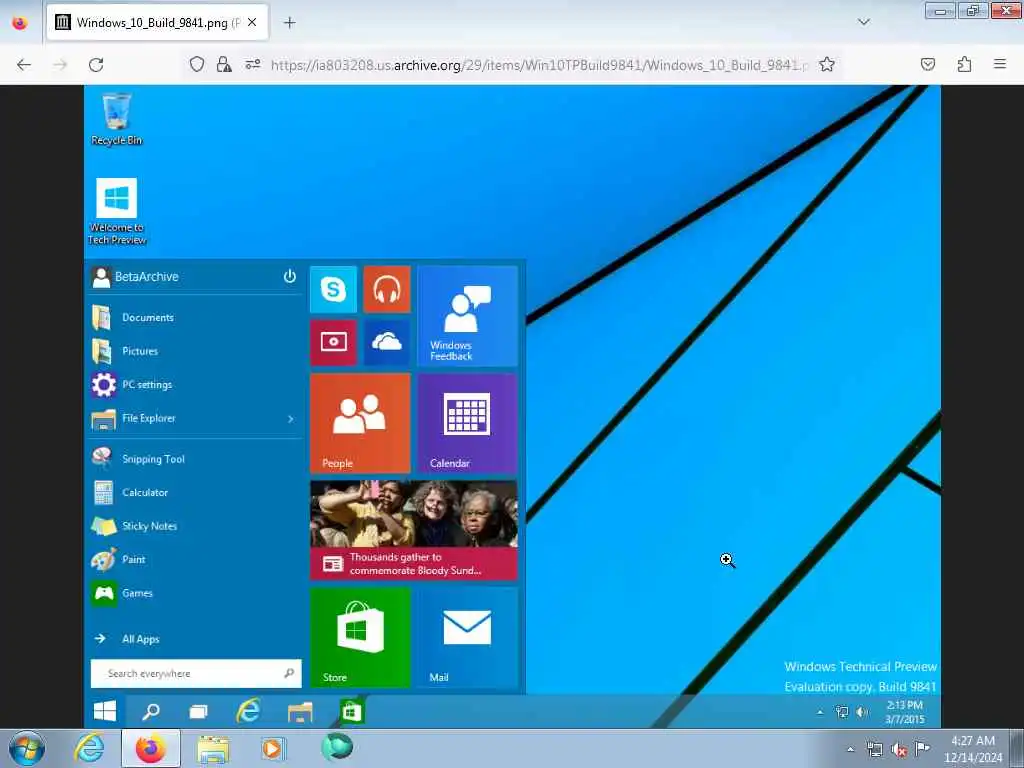Click the muted volume icon in system tray
This screenshot has width=1024, height=768.
click(x=899, y=750)
